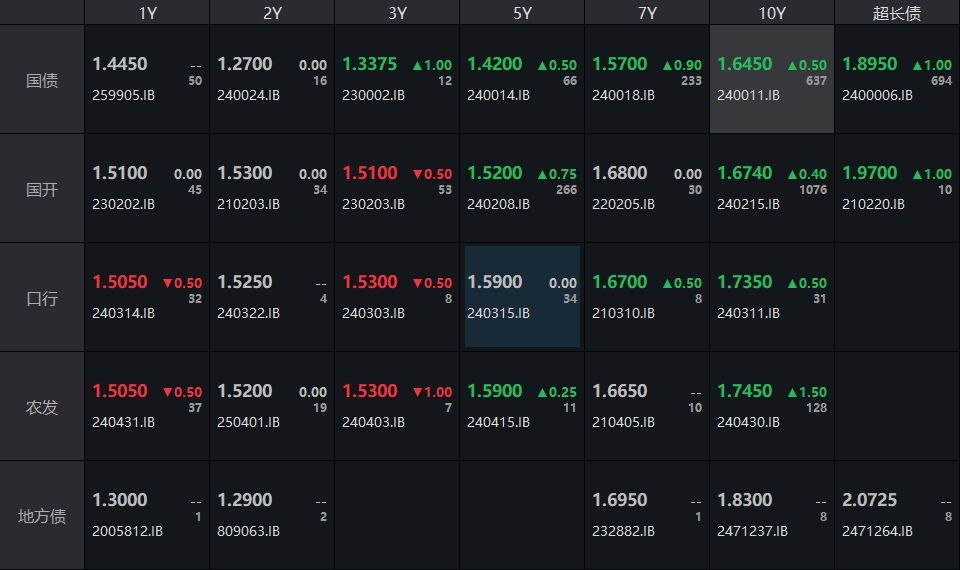960x570 pixels.
Task: Select the 5Y maturity column header
Action: (x=522, y=13)
